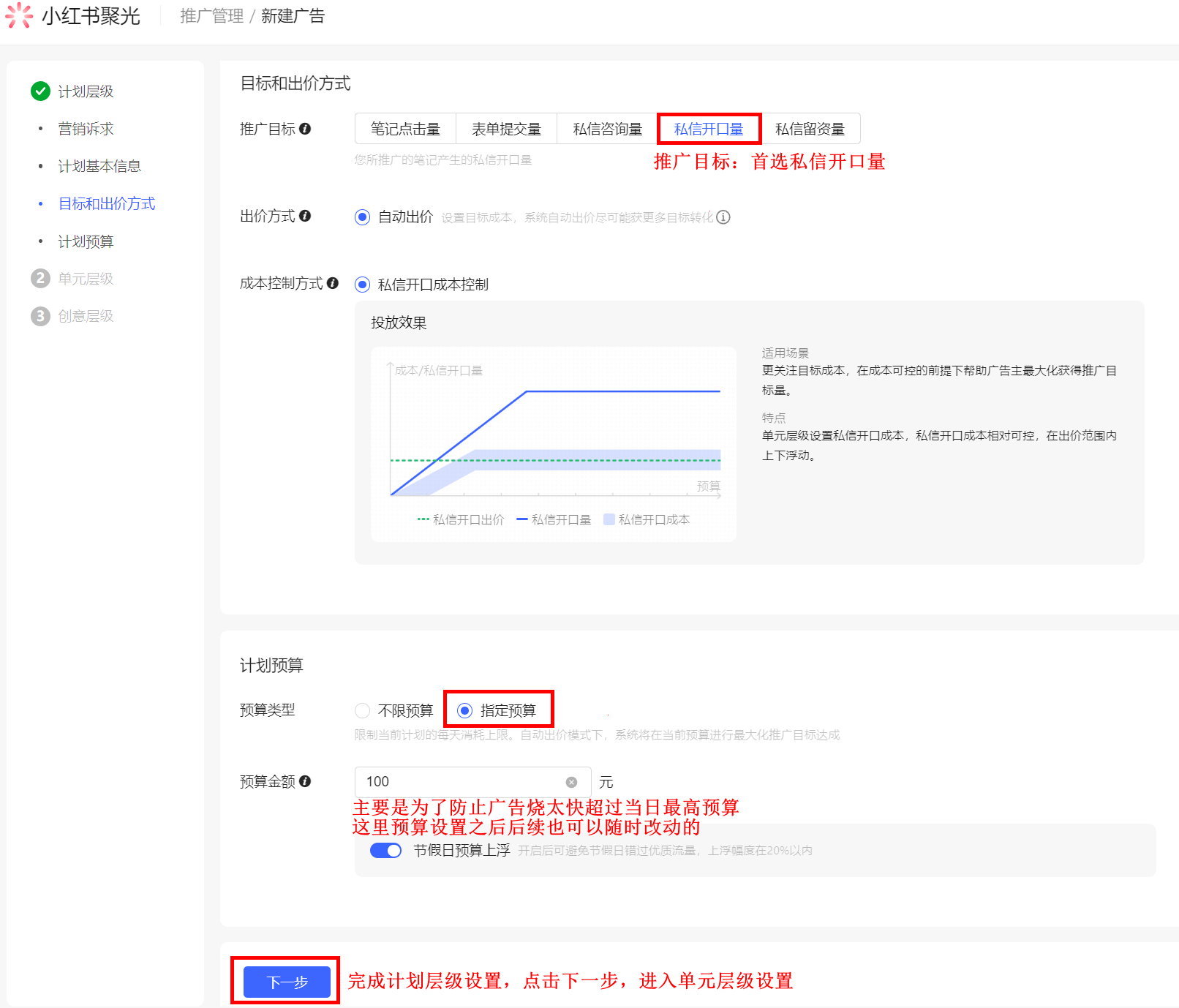Click step 2 circle icon for 单元层级

point(40,279)
